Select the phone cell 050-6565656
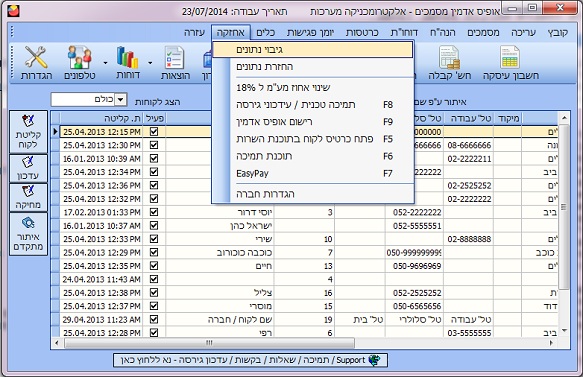This screenshot has height=377, width=583. click(414, 306)
